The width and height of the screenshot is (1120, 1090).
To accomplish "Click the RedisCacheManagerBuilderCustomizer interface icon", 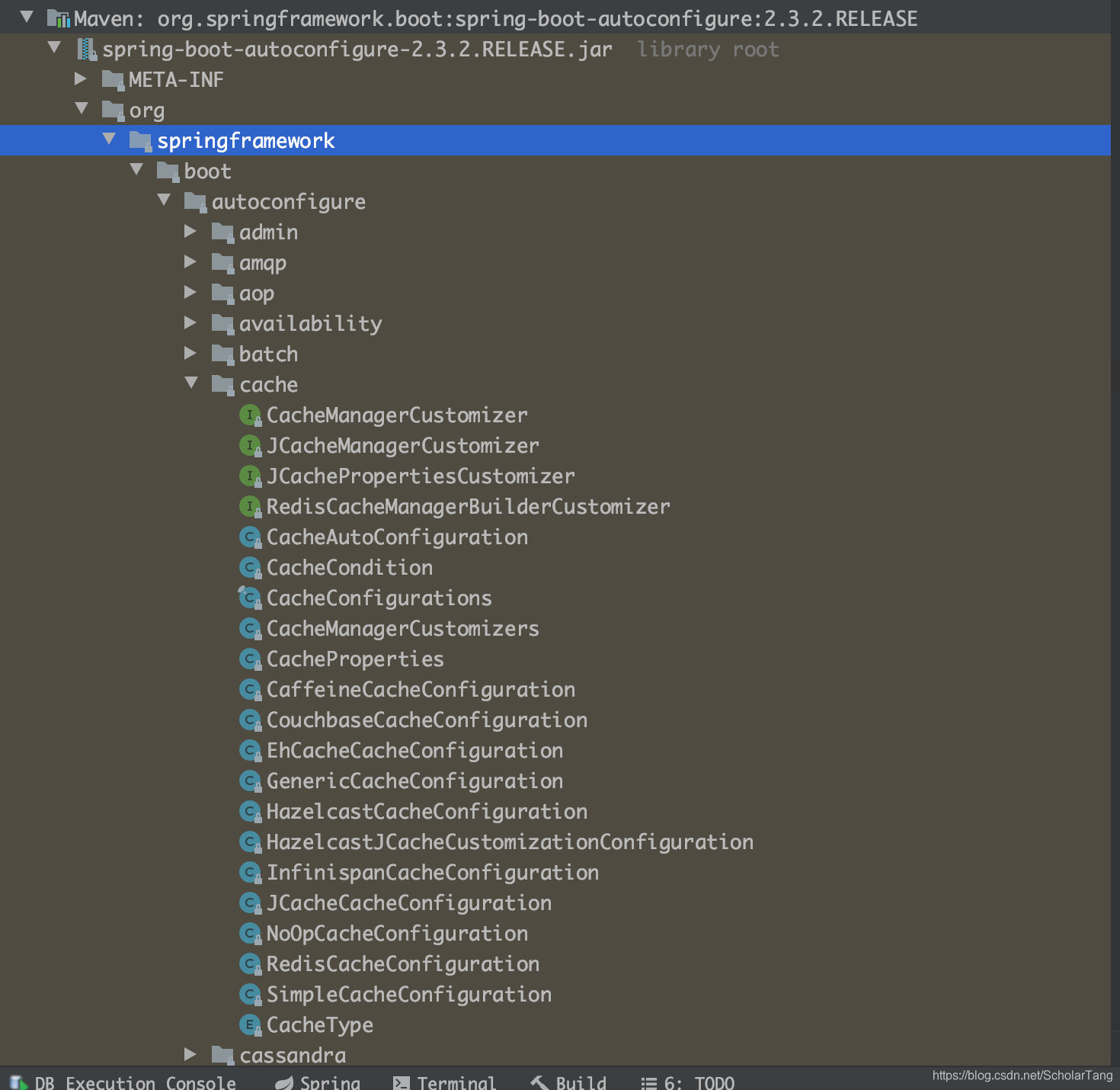I will pos(250,507).
